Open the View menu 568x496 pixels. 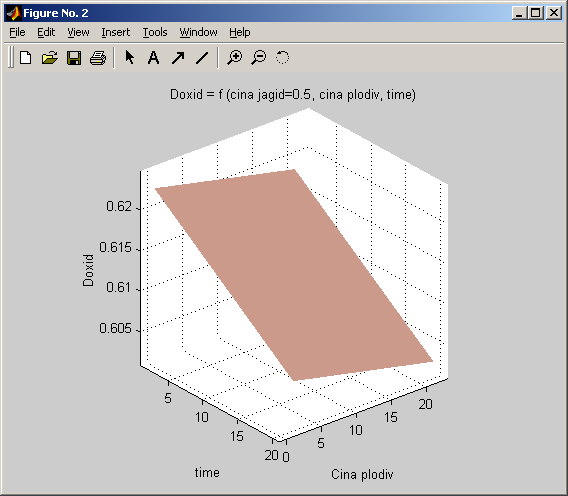[x=78, y=32]
